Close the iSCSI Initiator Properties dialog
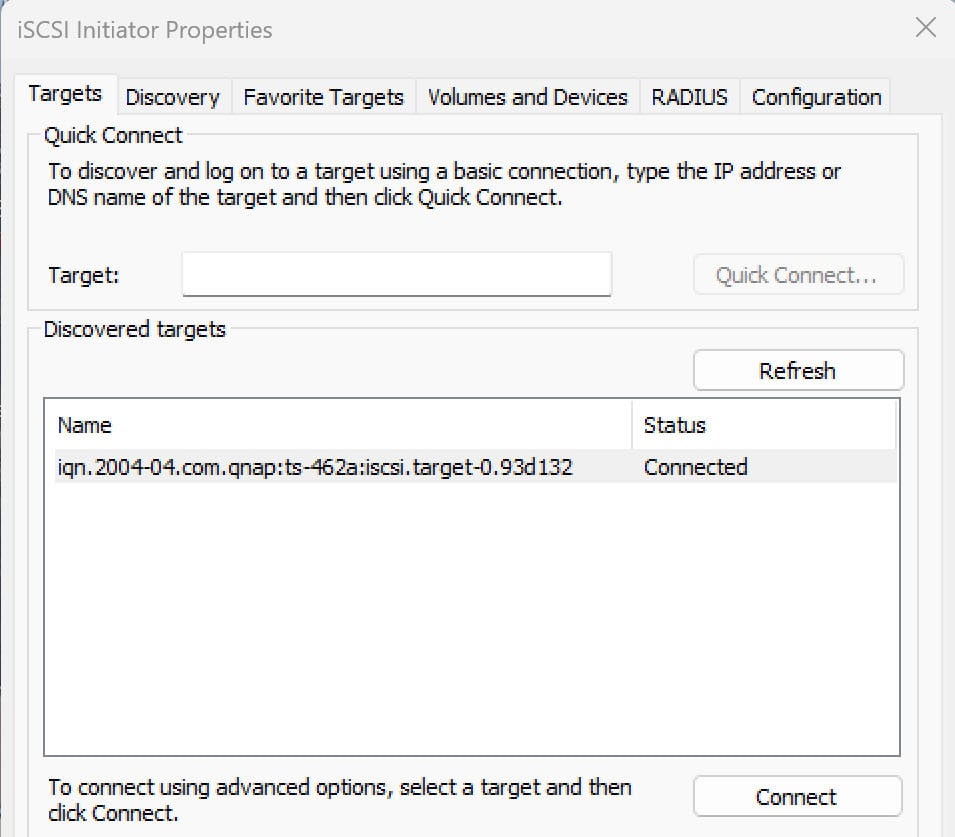The width and height of the screenshot is (955, 837). 924,28
